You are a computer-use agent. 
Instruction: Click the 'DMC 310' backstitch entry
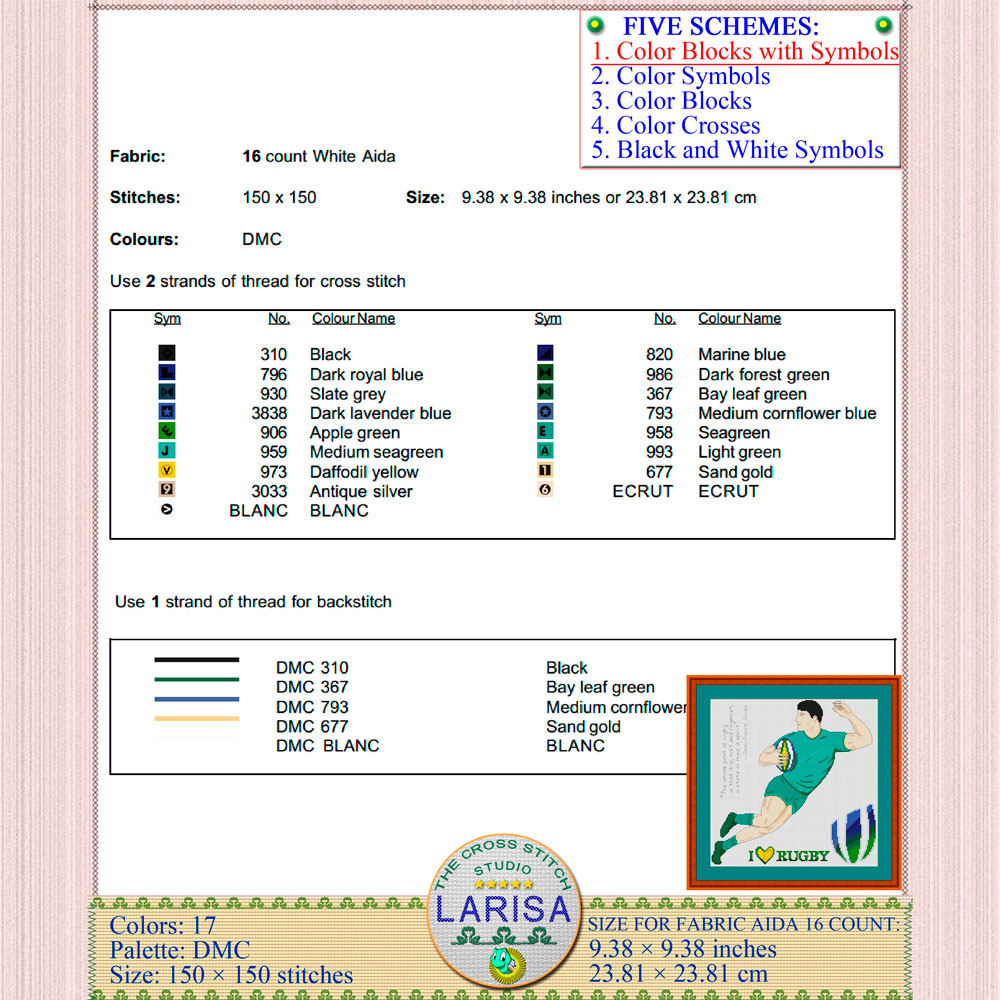point(312,668)
